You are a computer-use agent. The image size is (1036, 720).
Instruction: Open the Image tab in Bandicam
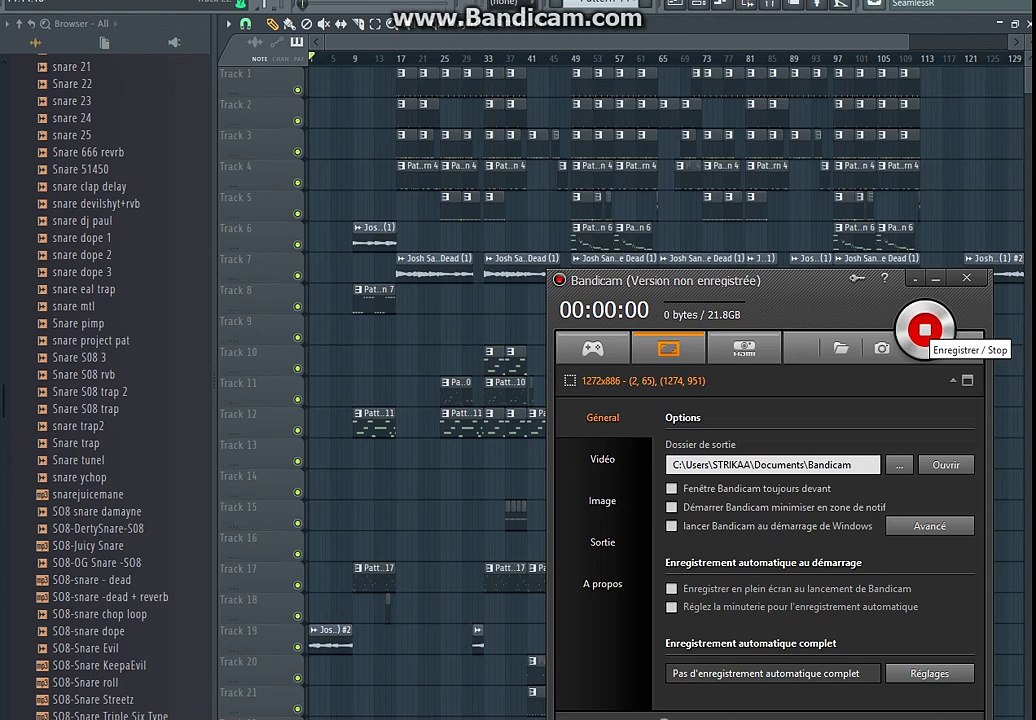click(x=603, y=501)
